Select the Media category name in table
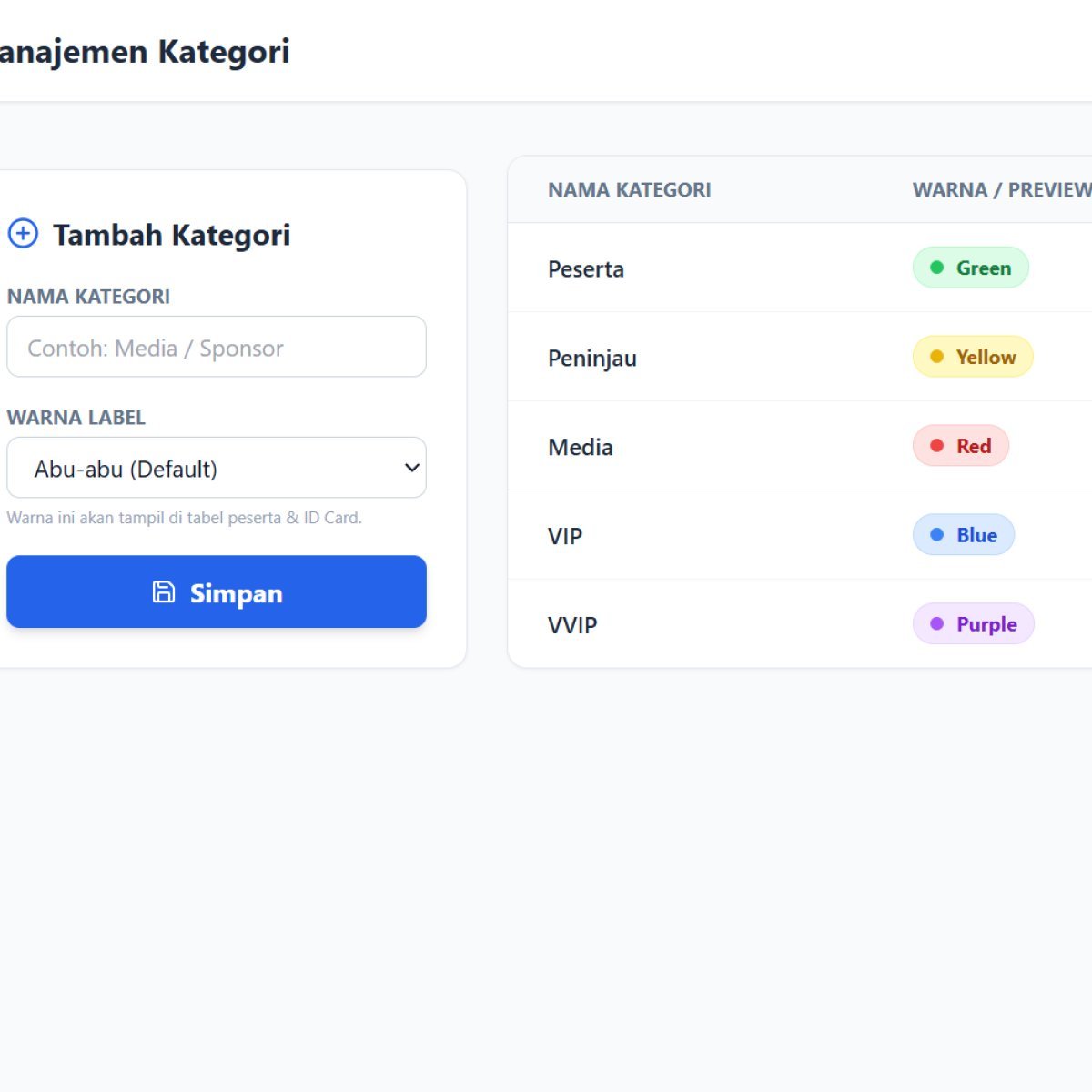The width and height of the screenshot is (1092, 1092). (581, 448)
